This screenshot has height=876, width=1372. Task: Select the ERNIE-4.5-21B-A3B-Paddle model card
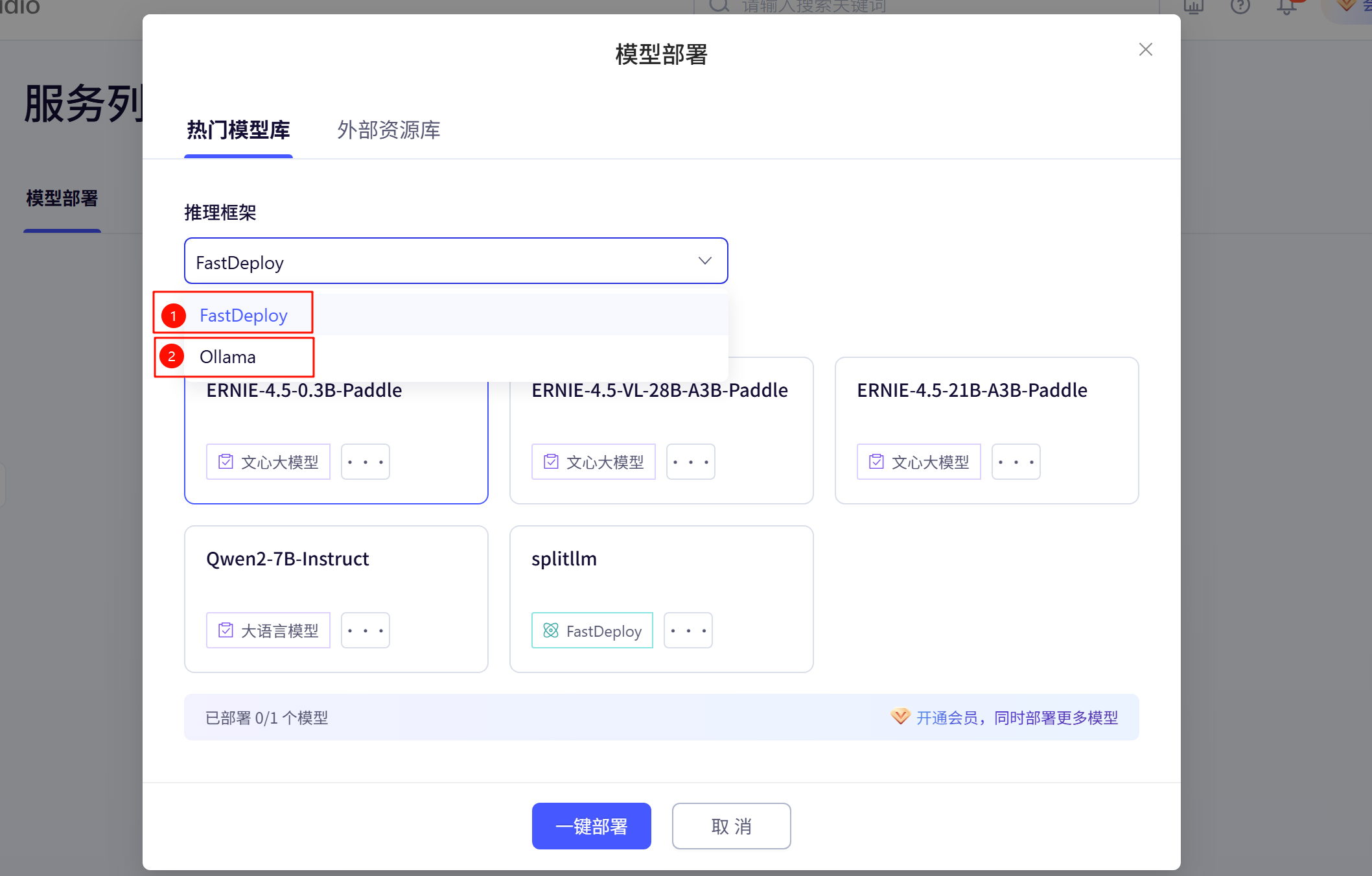[x=986, y=431]
